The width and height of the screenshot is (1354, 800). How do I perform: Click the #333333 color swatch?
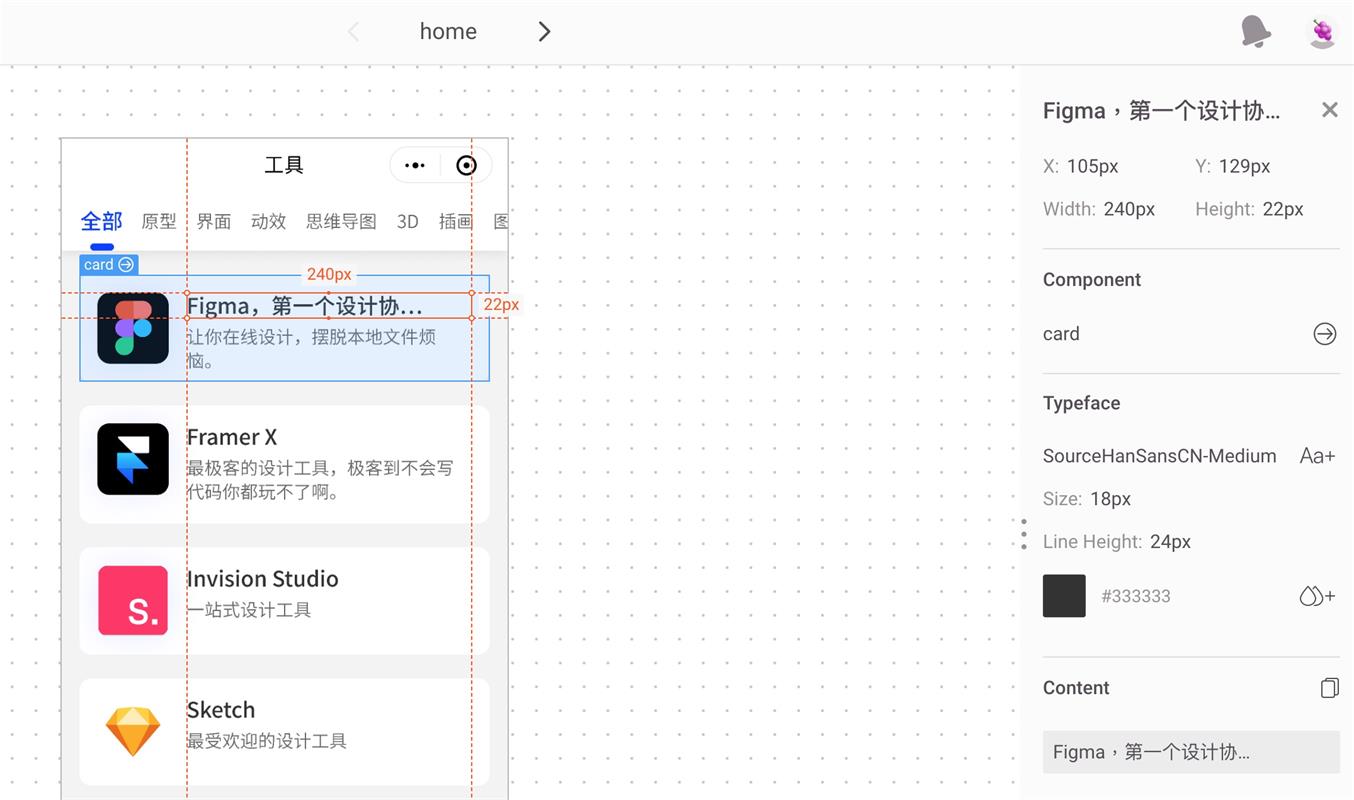(x=1064, y=596)
